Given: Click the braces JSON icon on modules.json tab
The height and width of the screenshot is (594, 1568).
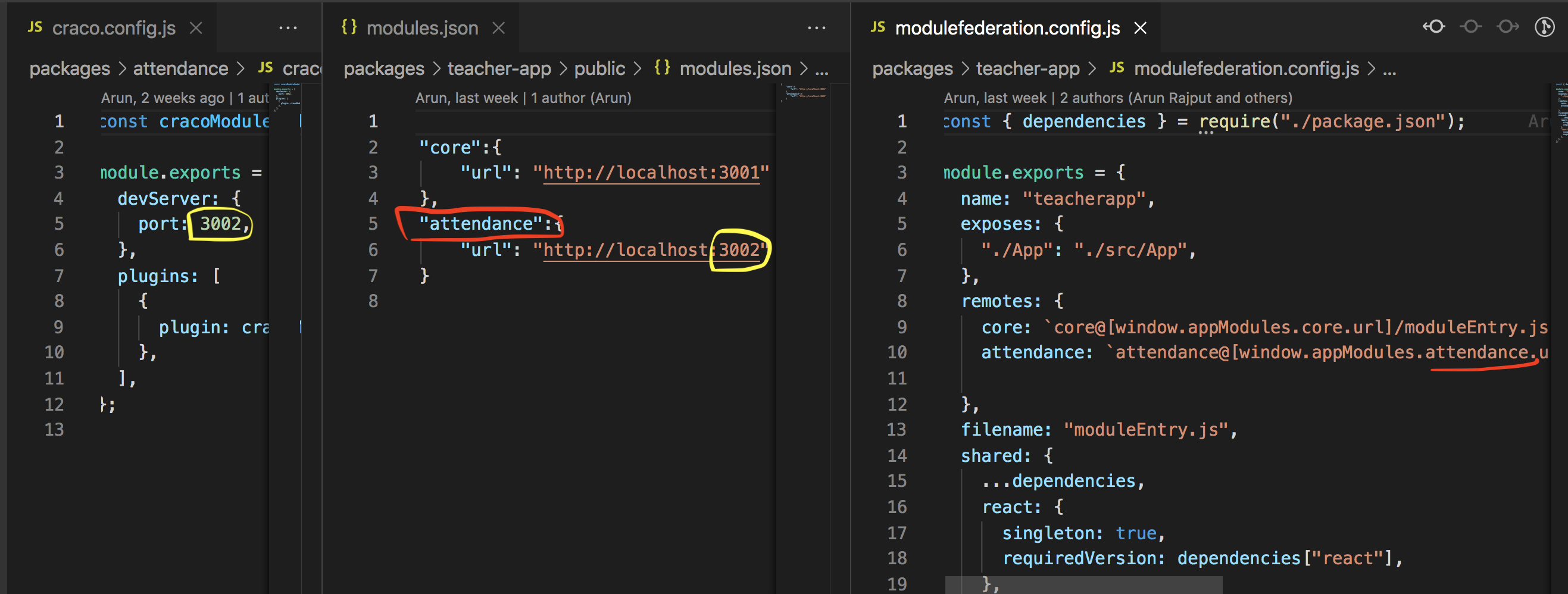Looking at the screenshot, I should (x=349, y=27).
